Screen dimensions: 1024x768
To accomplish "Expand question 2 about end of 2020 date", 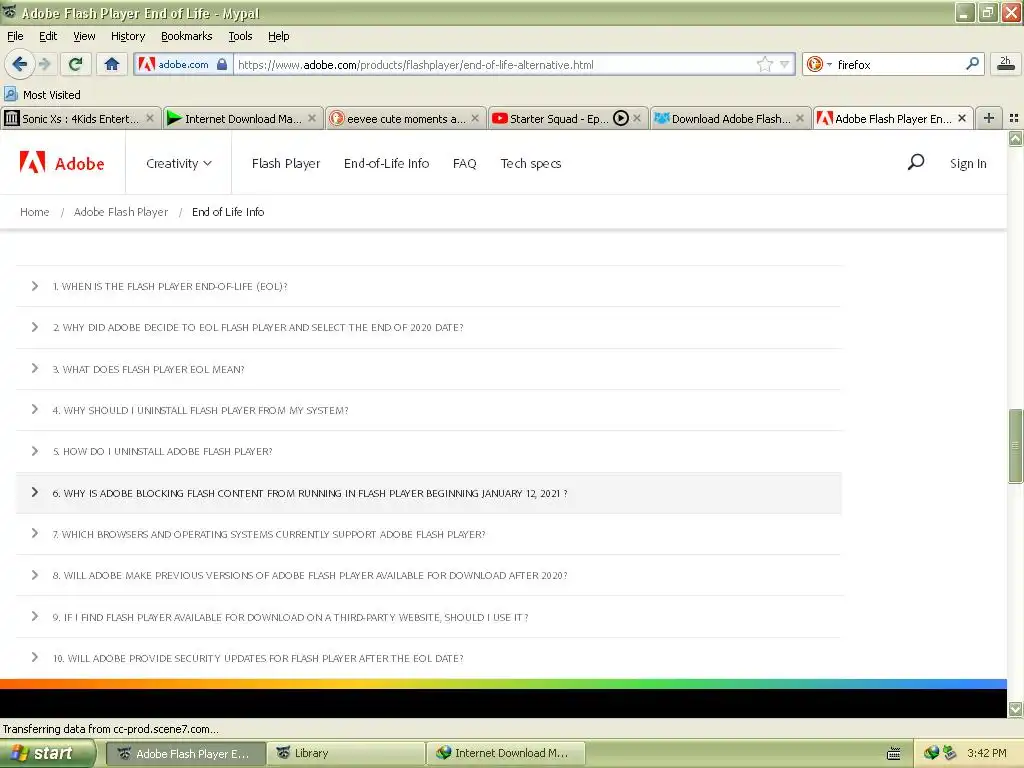I will pos(428,327).
